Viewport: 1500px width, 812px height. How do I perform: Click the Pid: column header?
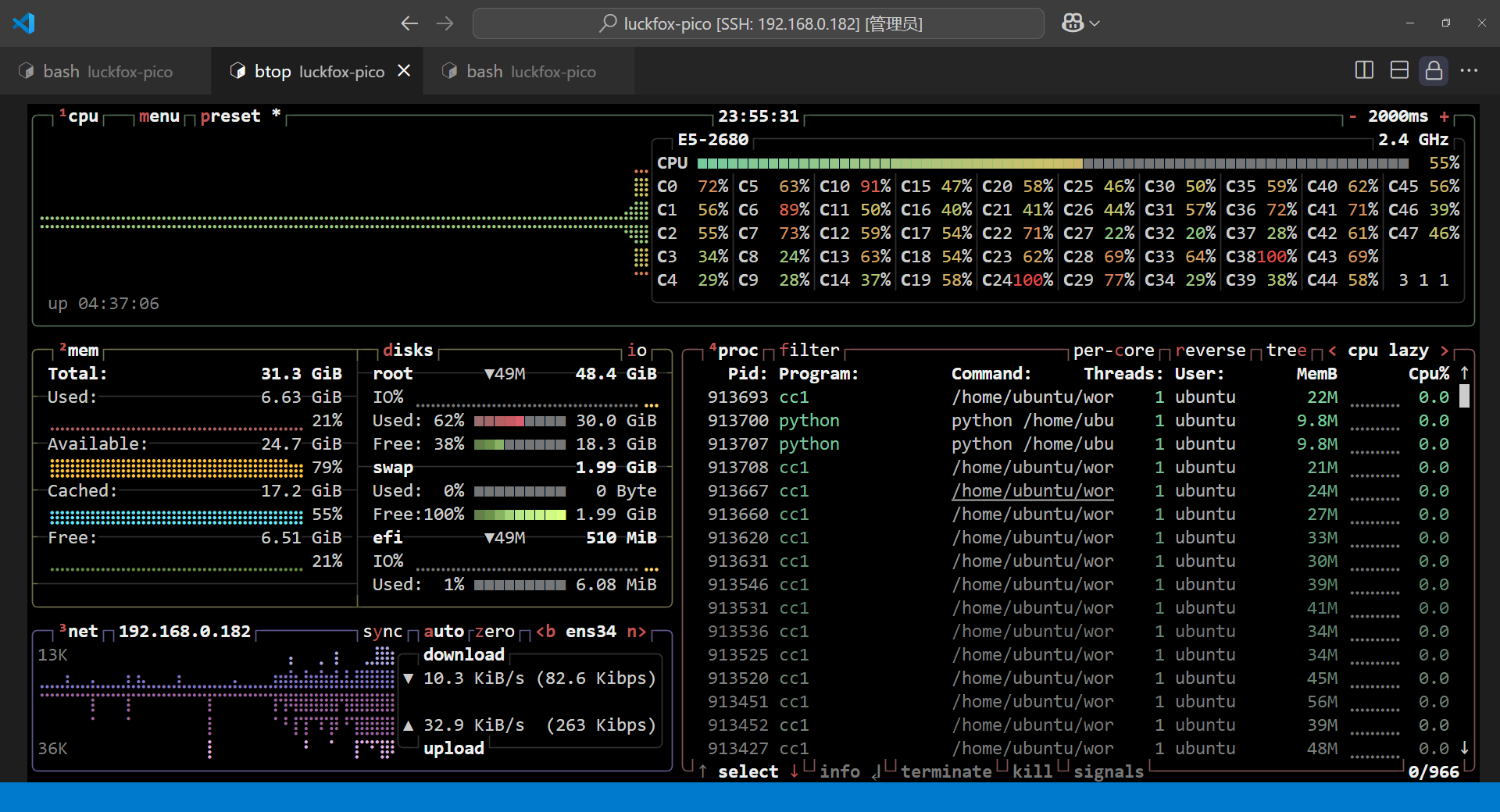tap(748, 374)
